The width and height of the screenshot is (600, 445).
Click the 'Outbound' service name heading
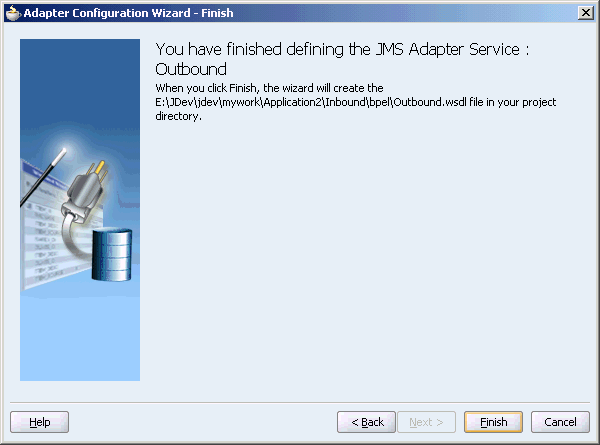pyautogui.click(x=191, y=69)
